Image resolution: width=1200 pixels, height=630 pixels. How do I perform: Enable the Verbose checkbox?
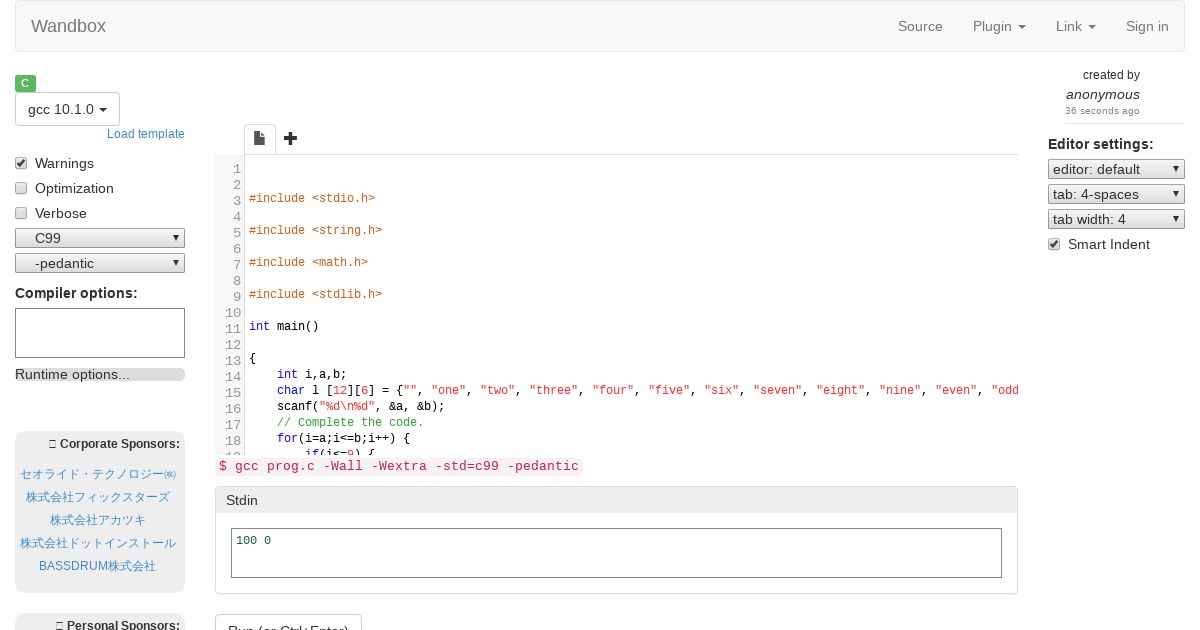(x=21, y=213)
